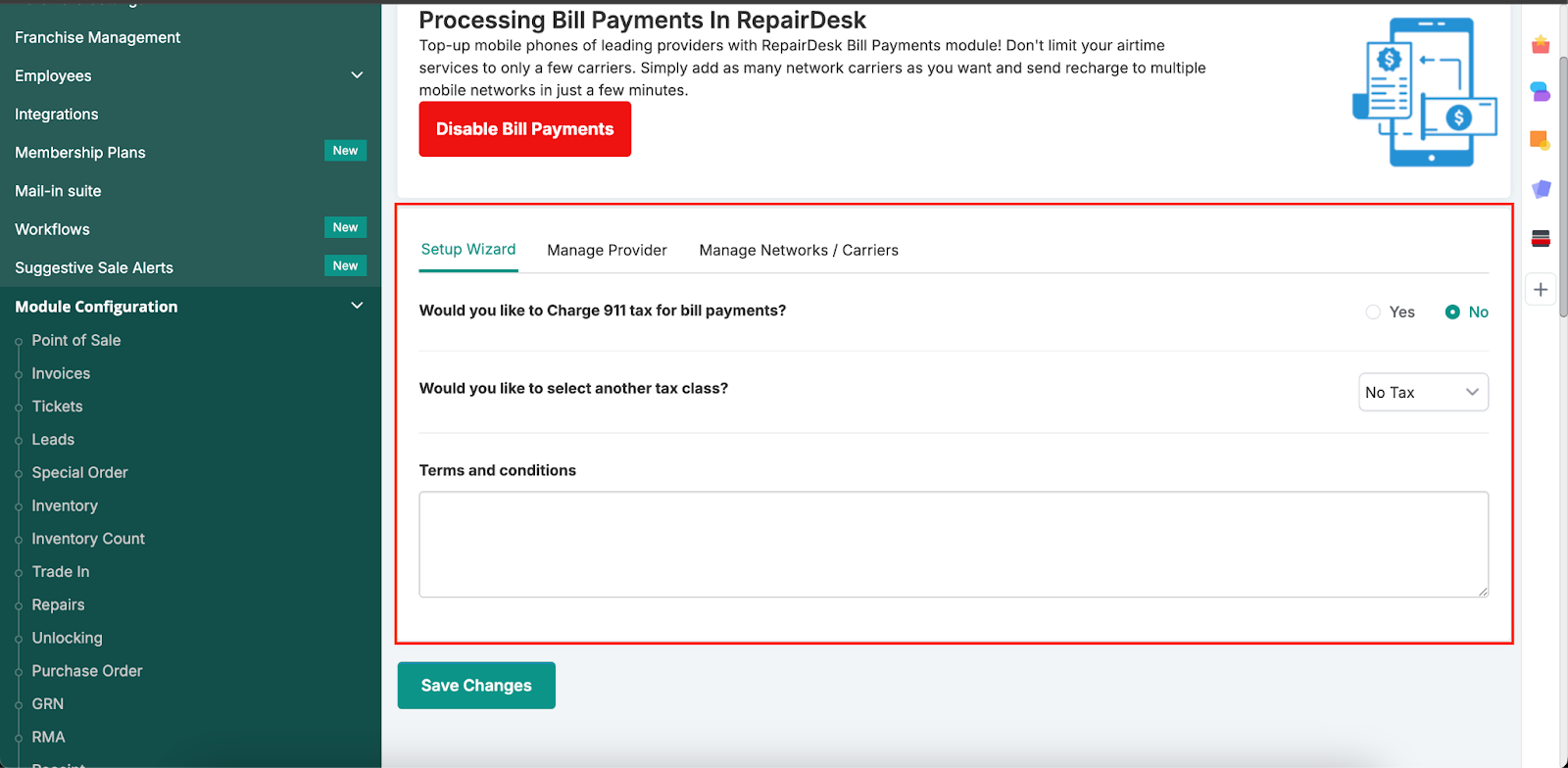Viewport: 1568px width, 768px height.
Task: Open Mail-in suite in the sidebar
Action: point(58,191)
